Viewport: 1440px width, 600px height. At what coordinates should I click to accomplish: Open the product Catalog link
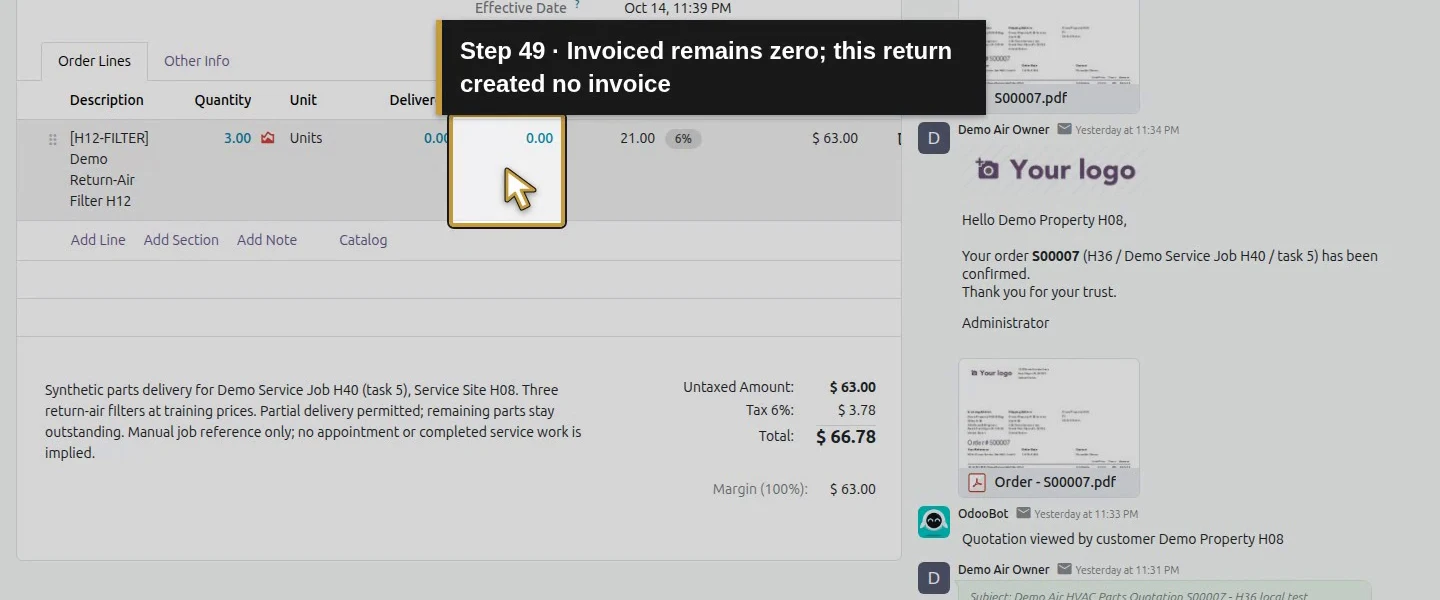click(363, 240)
